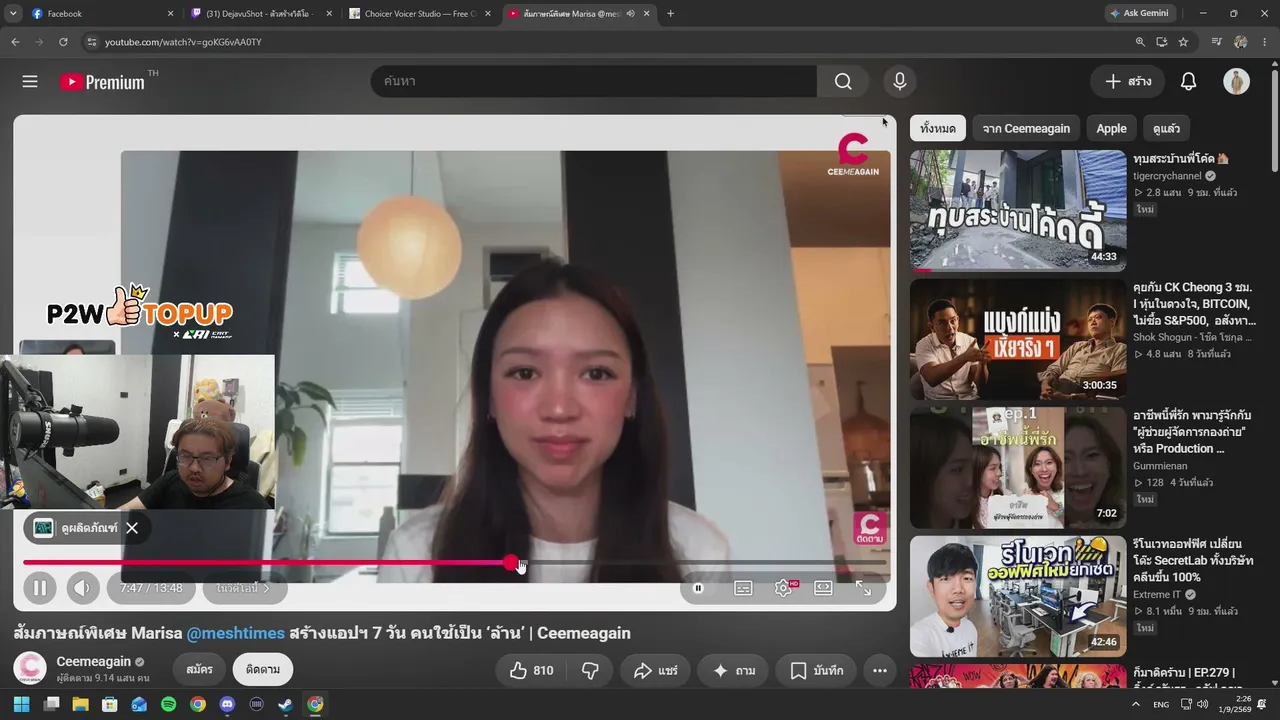Screen dimensions: 1280x720
Task: Share the video
Action: [655, 671]
